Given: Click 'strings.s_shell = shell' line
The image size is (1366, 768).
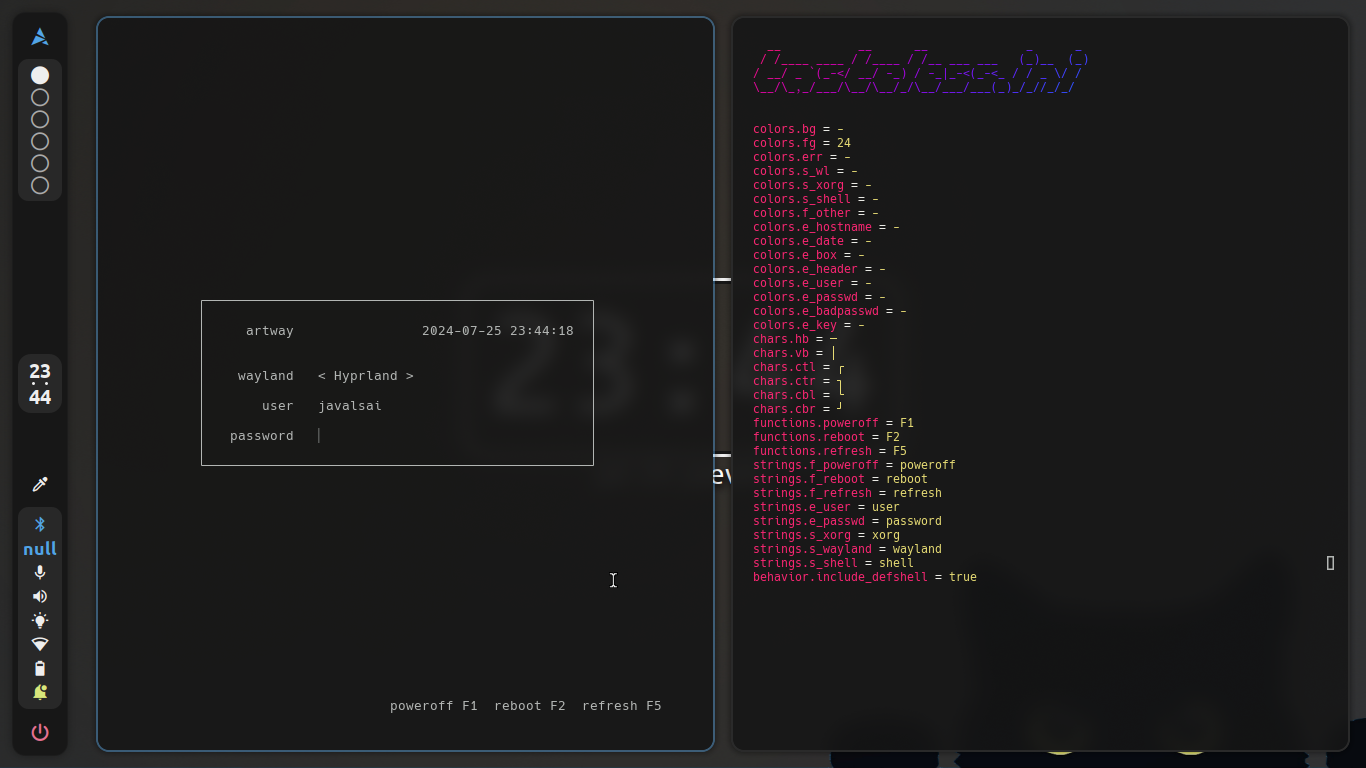Looking at the screenshot, I should tap(833, 563).
